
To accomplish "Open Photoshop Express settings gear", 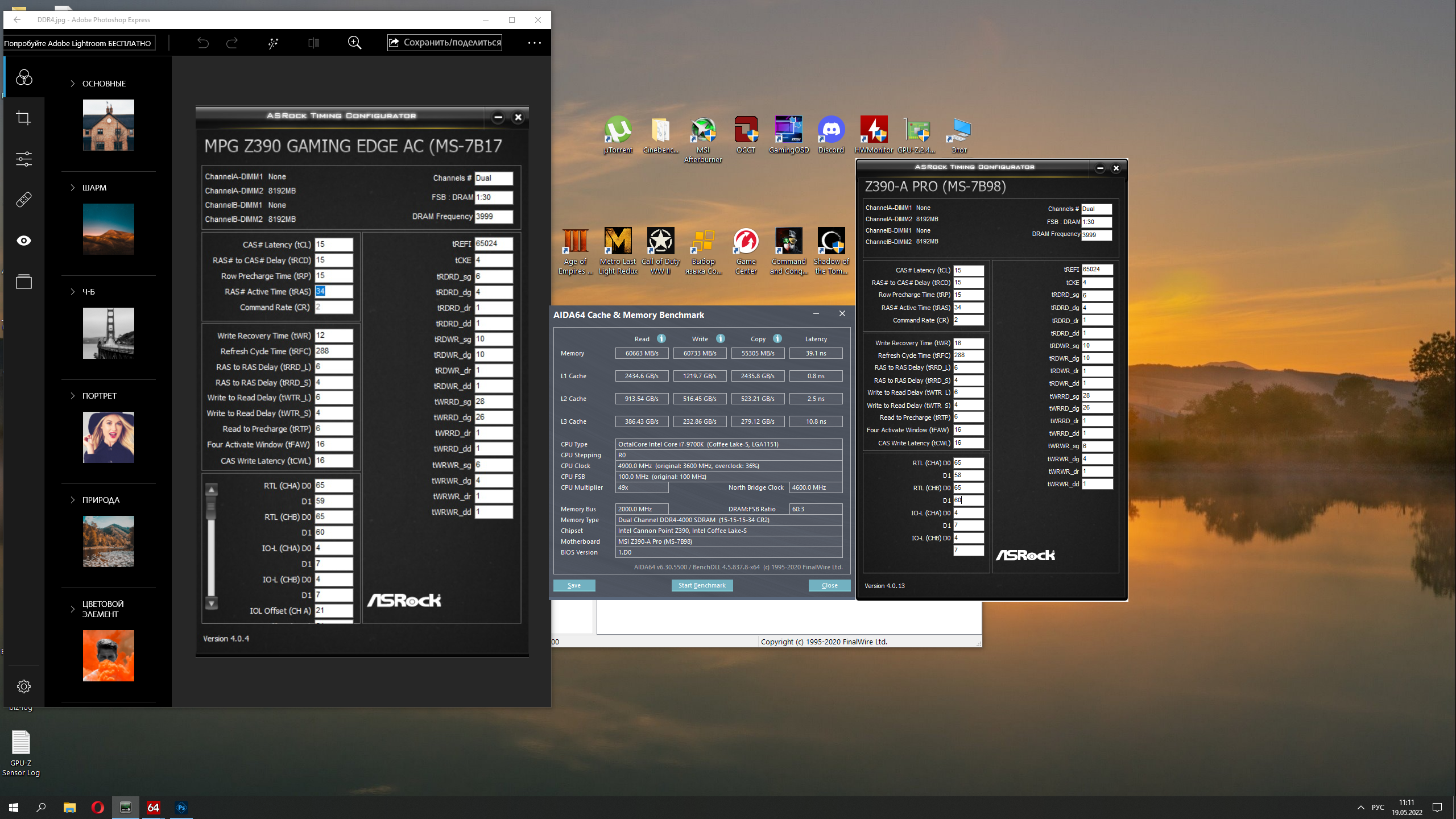I will pos(23,686).
